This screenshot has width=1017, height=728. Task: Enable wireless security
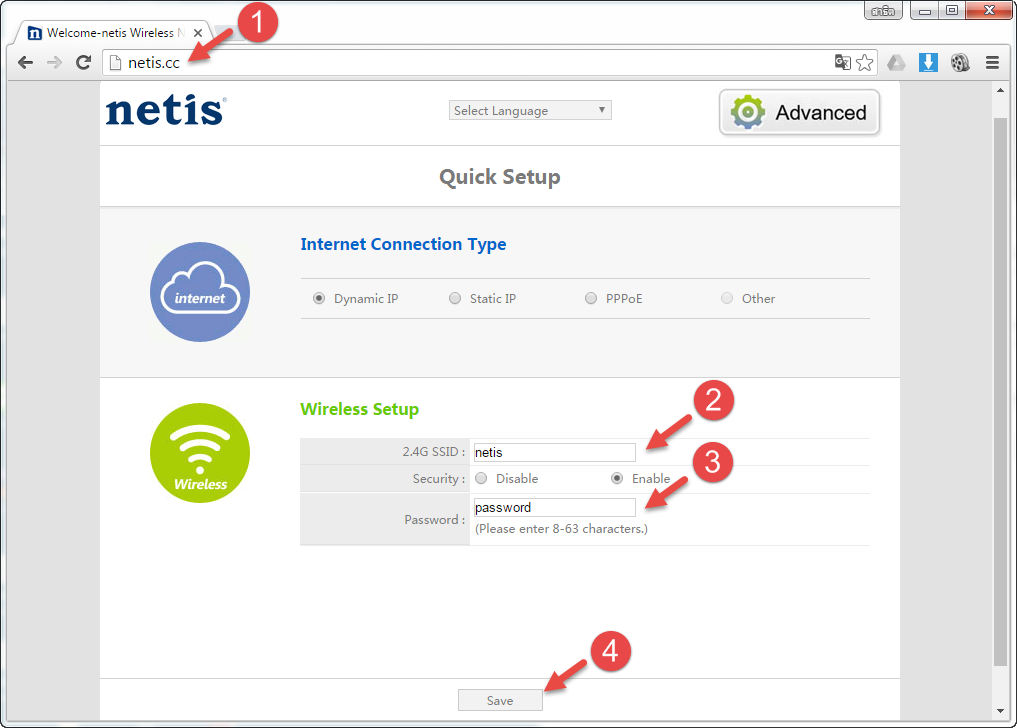point(617,478)
